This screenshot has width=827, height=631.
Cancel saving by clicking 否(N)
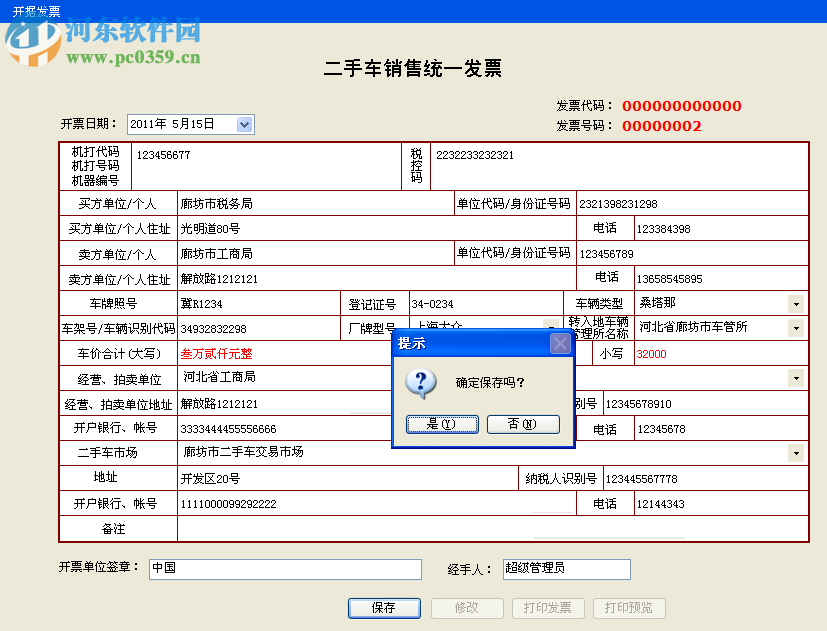(523, 424)
